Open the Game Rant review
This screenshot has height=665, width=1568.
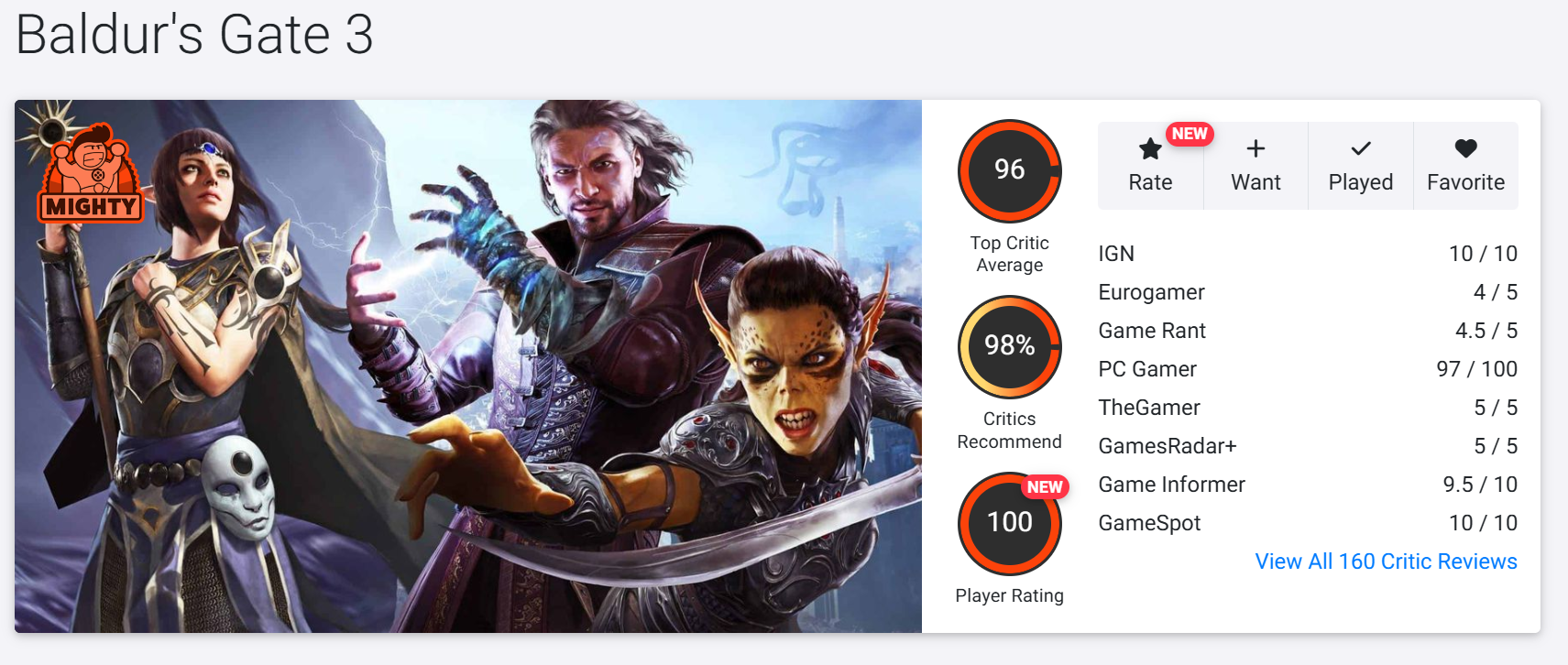click(x=1308, y=331)
